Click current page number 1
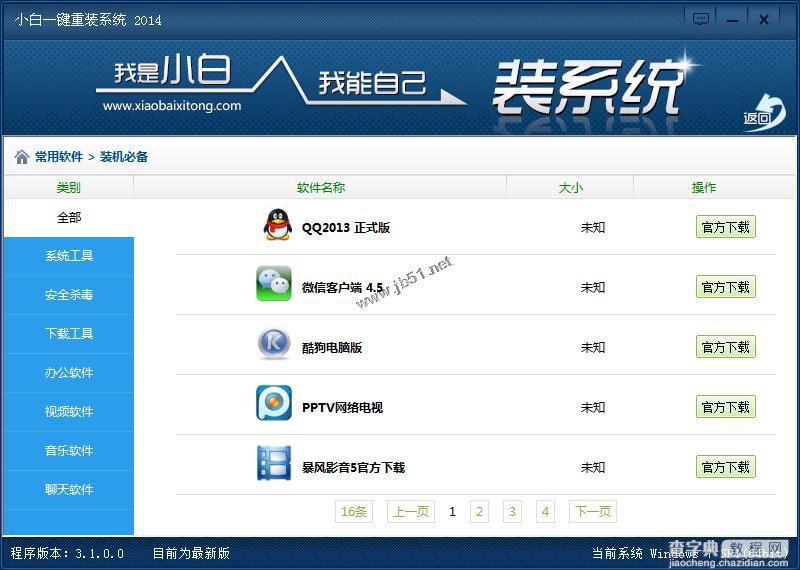This screenshot has width=800, height=570. [452, 511]
